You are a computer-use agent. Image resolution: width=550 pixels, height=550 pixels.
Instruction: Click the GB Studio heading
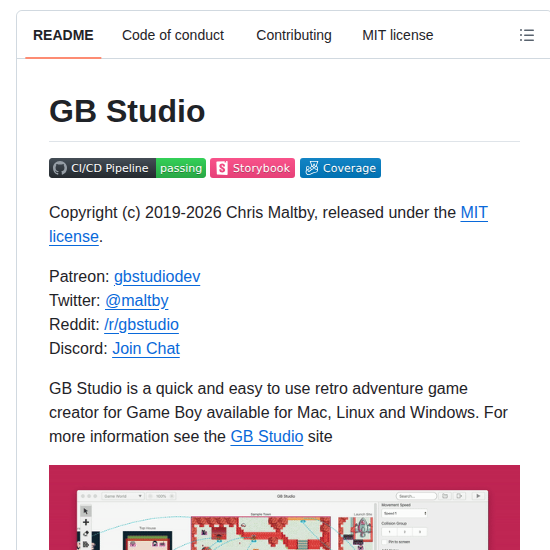tap(127, 111)
